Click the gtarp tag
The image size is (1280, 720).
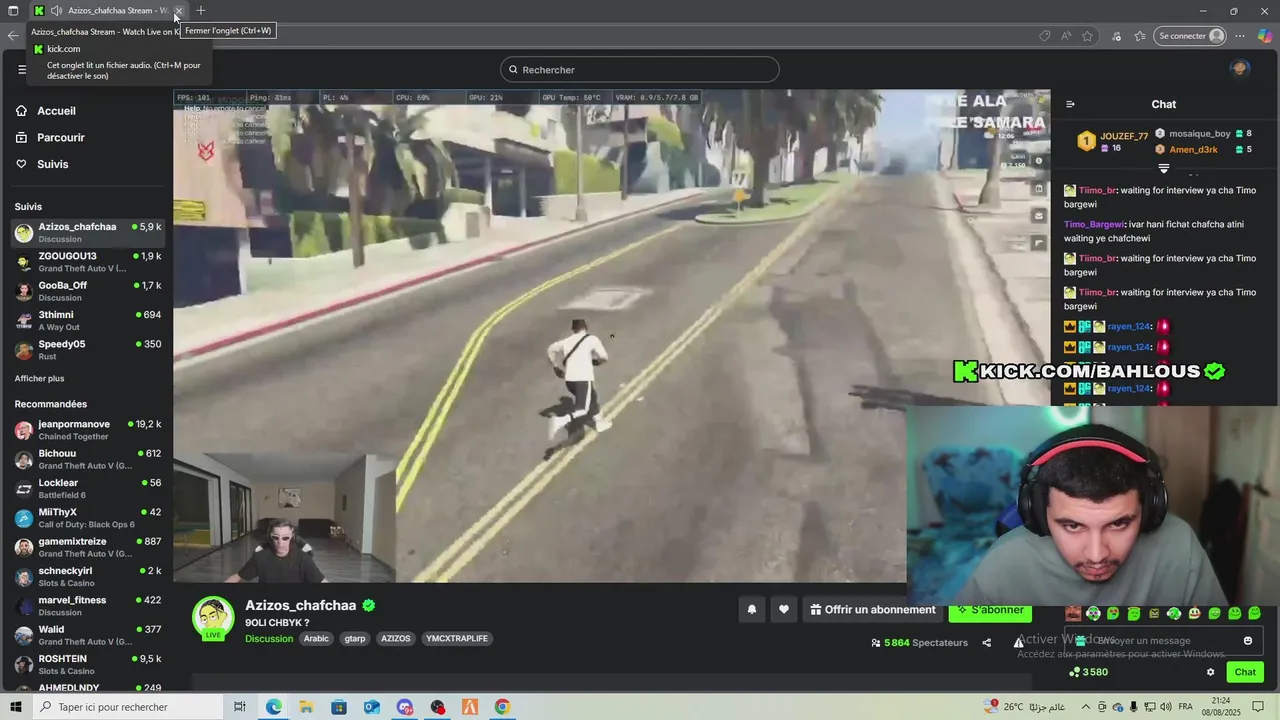pyautogui.click(x=355, y=638)
